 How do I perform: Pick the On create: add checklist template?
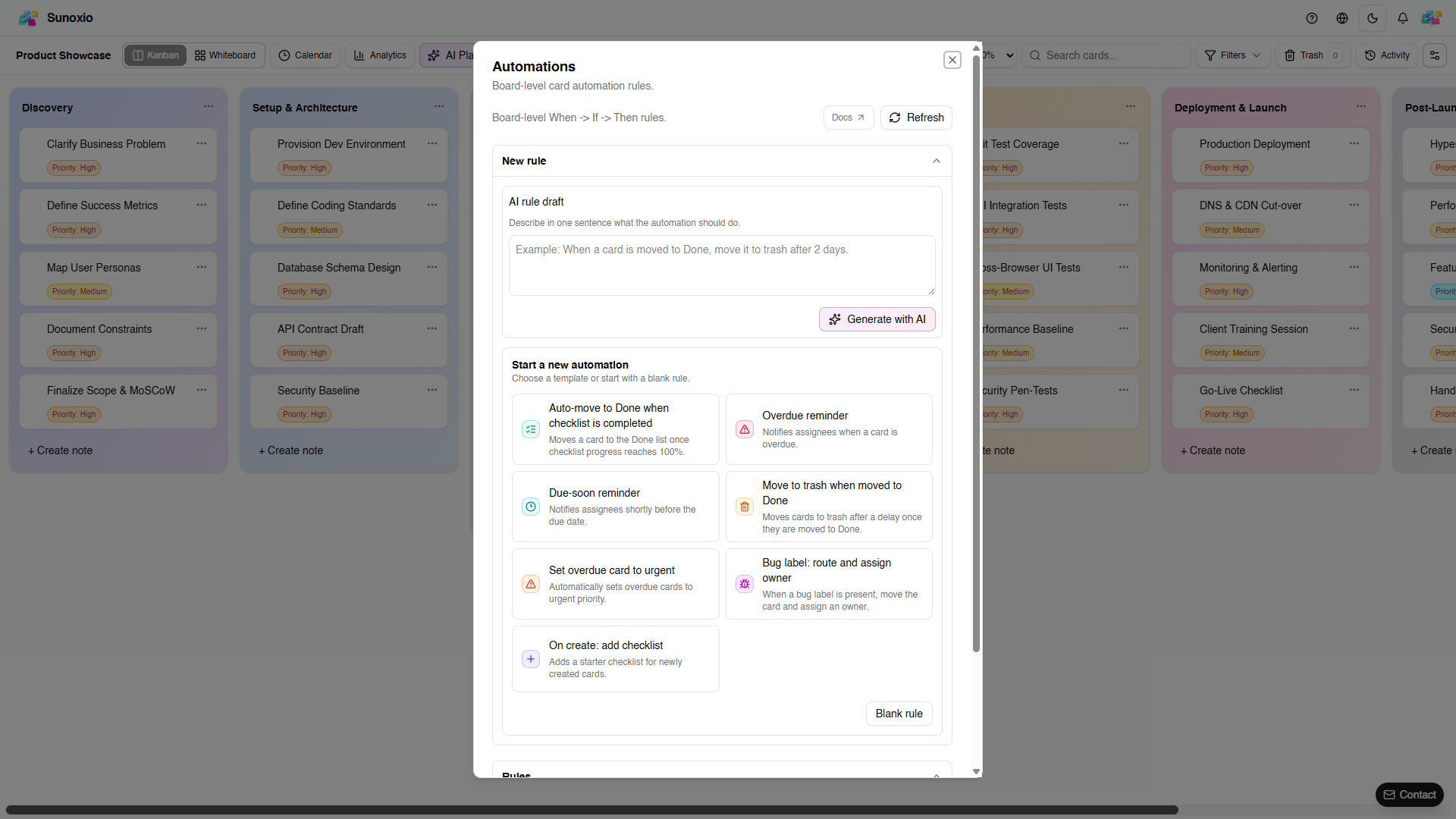[x=615, y=659]
